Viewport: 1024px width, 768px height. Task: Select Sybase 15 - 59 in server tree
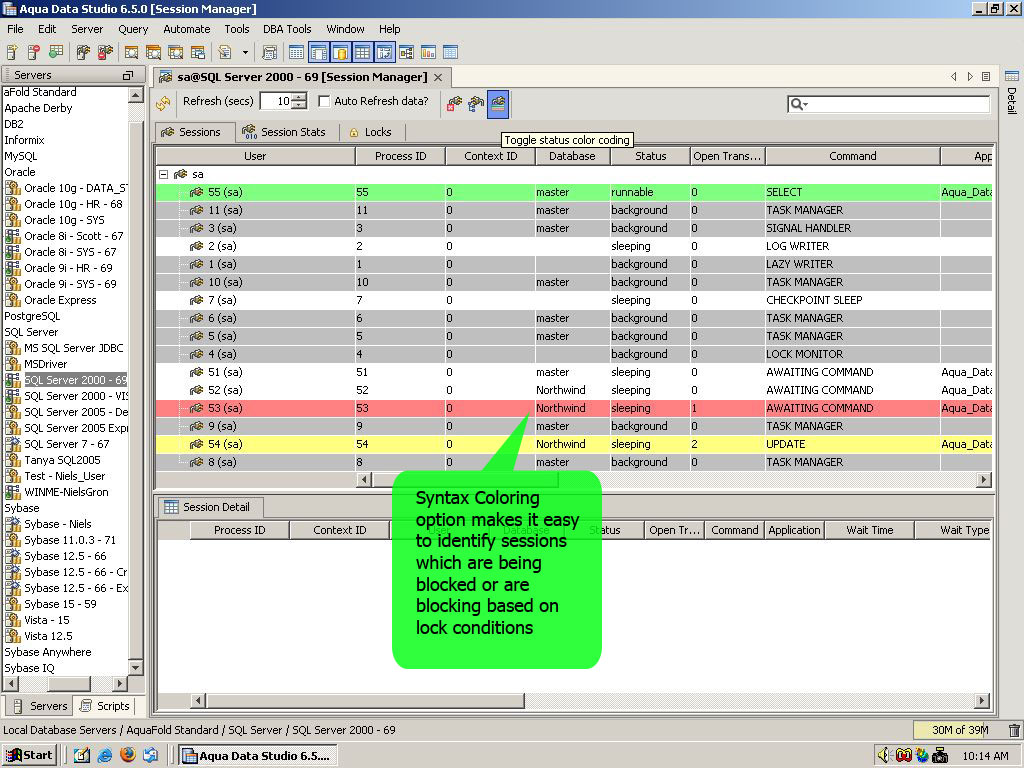(x=60, y=604)
